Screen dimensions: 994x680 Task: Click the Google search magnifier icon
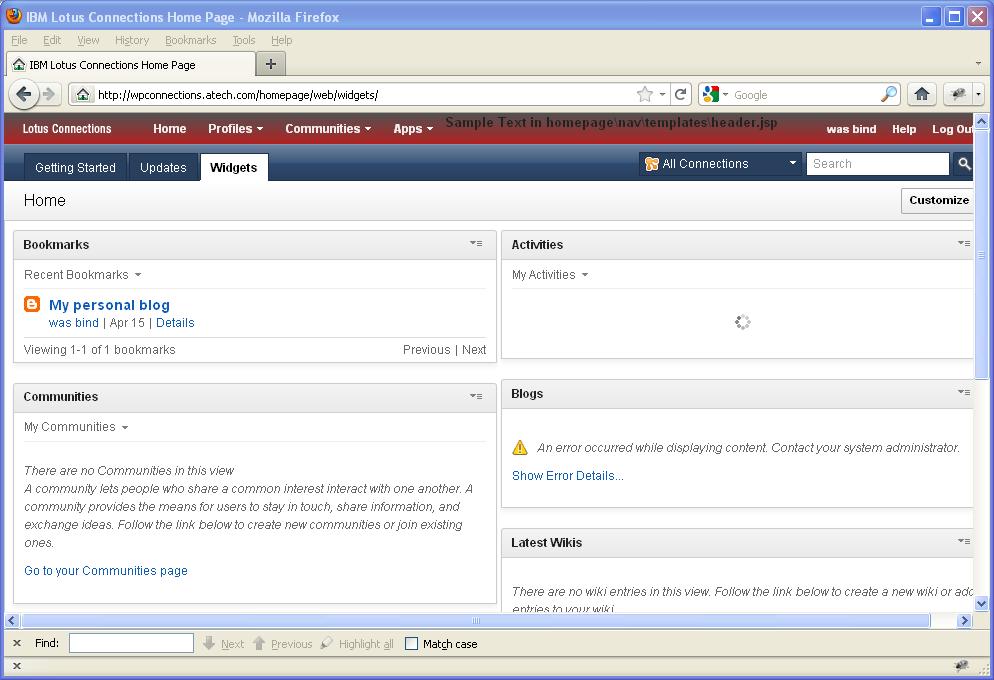click(889, 94)
